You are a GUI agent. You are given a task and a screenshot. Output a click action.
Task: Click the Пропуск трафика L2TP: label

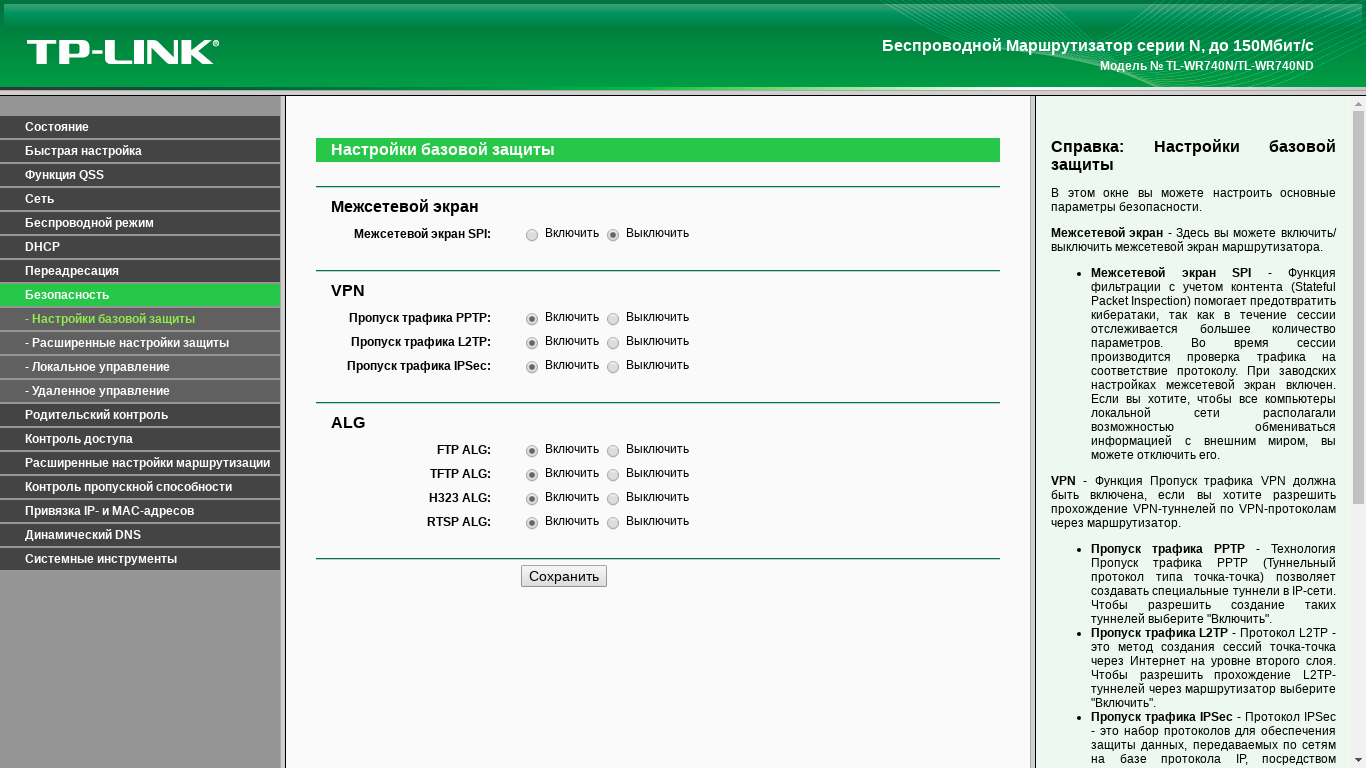coord(421,342)
